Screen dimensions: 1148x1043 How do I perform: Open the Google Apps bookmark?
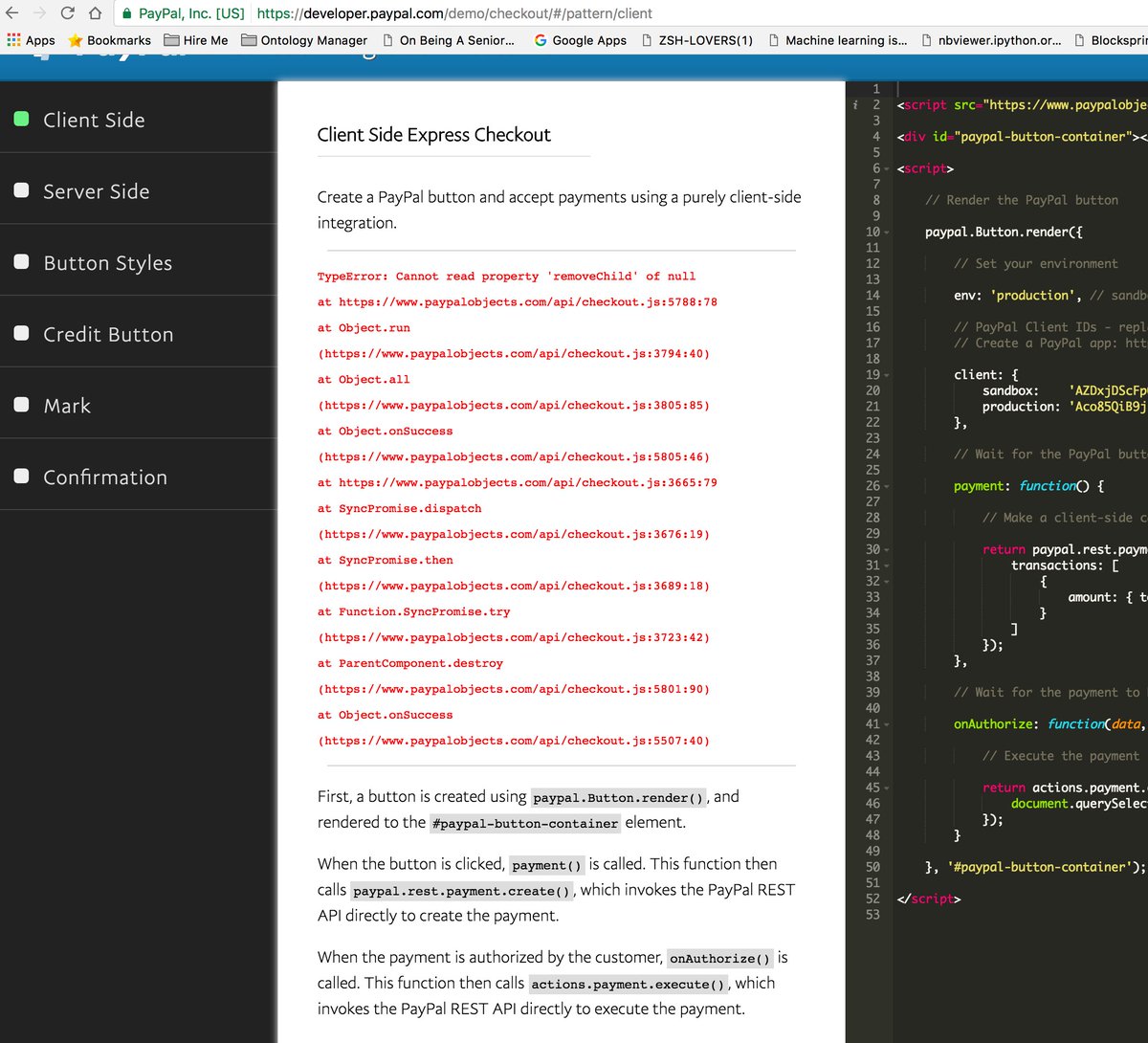[x=580, y=40]
